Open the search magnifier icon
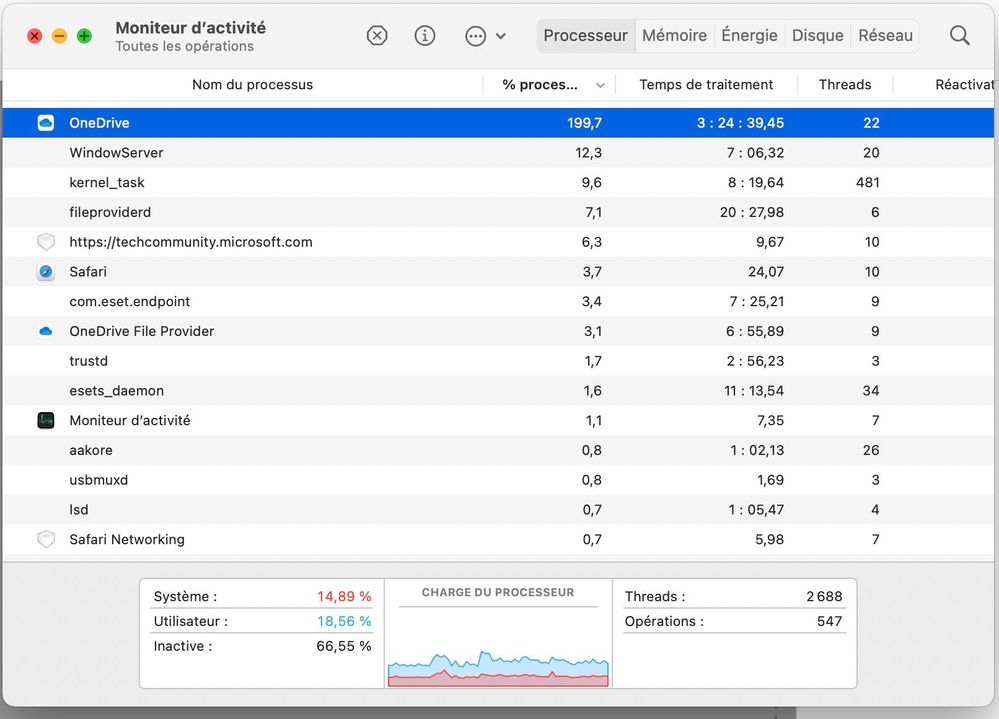Image resolution: width=999 pixels, height=719 pixels. tap(959, 36)
